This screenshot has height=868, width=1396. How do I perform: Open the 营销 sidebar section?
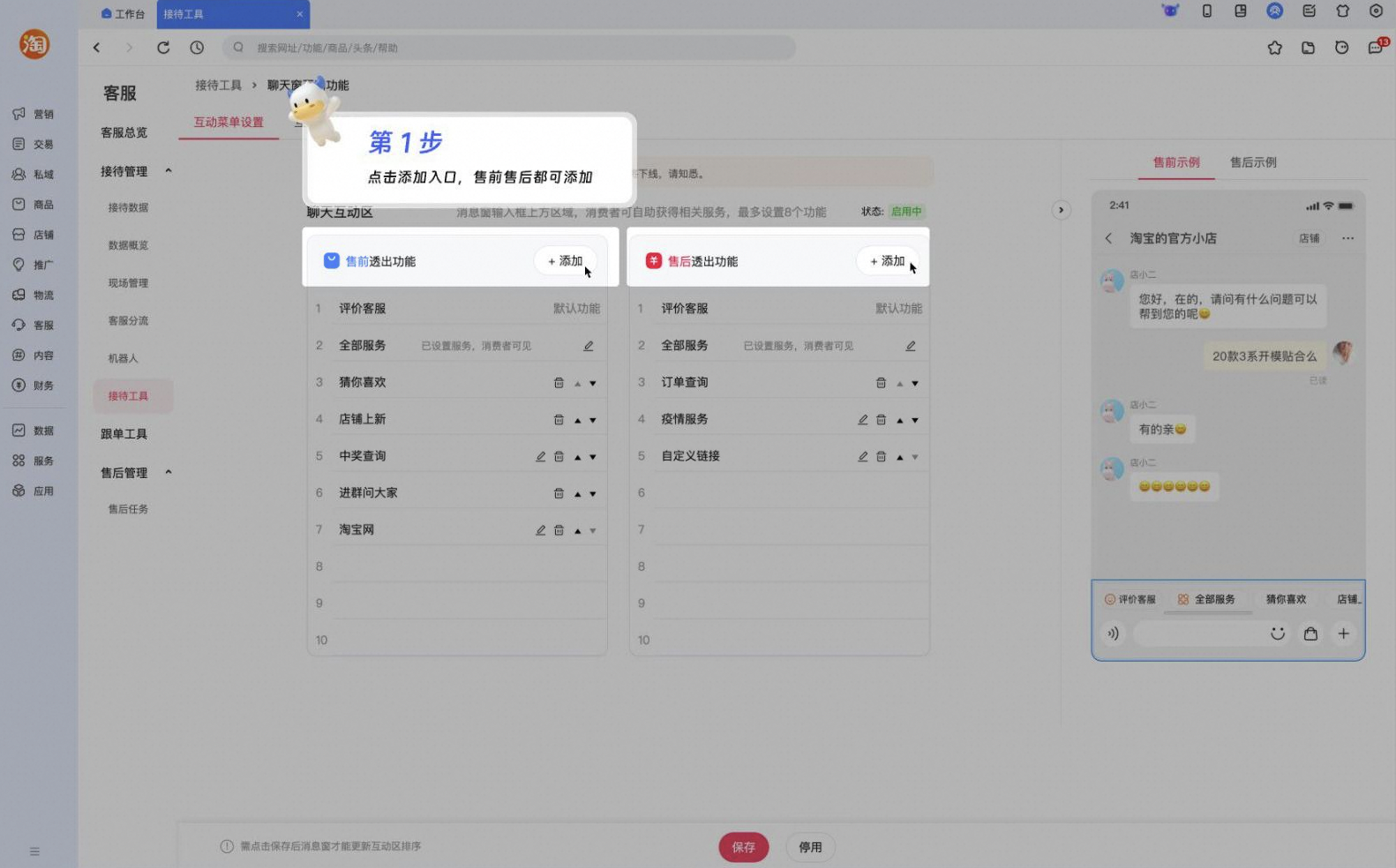pos(34,114)
